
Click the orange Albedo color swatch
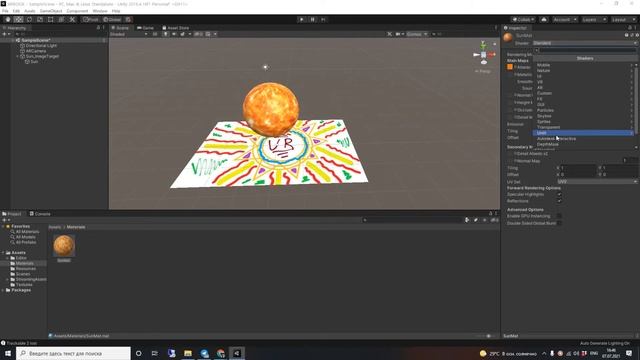coord(510,67)
